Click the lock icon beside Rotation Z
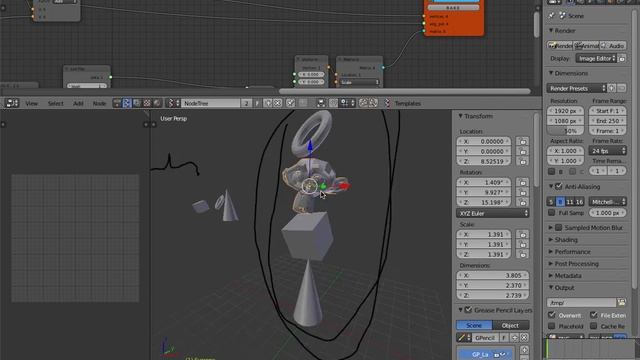 (x=522, y=202)
